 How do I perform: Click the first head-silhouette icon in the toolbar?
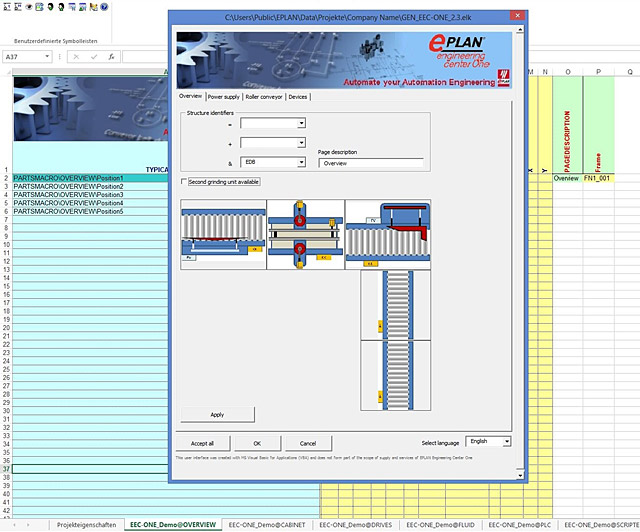click(50, 7)
